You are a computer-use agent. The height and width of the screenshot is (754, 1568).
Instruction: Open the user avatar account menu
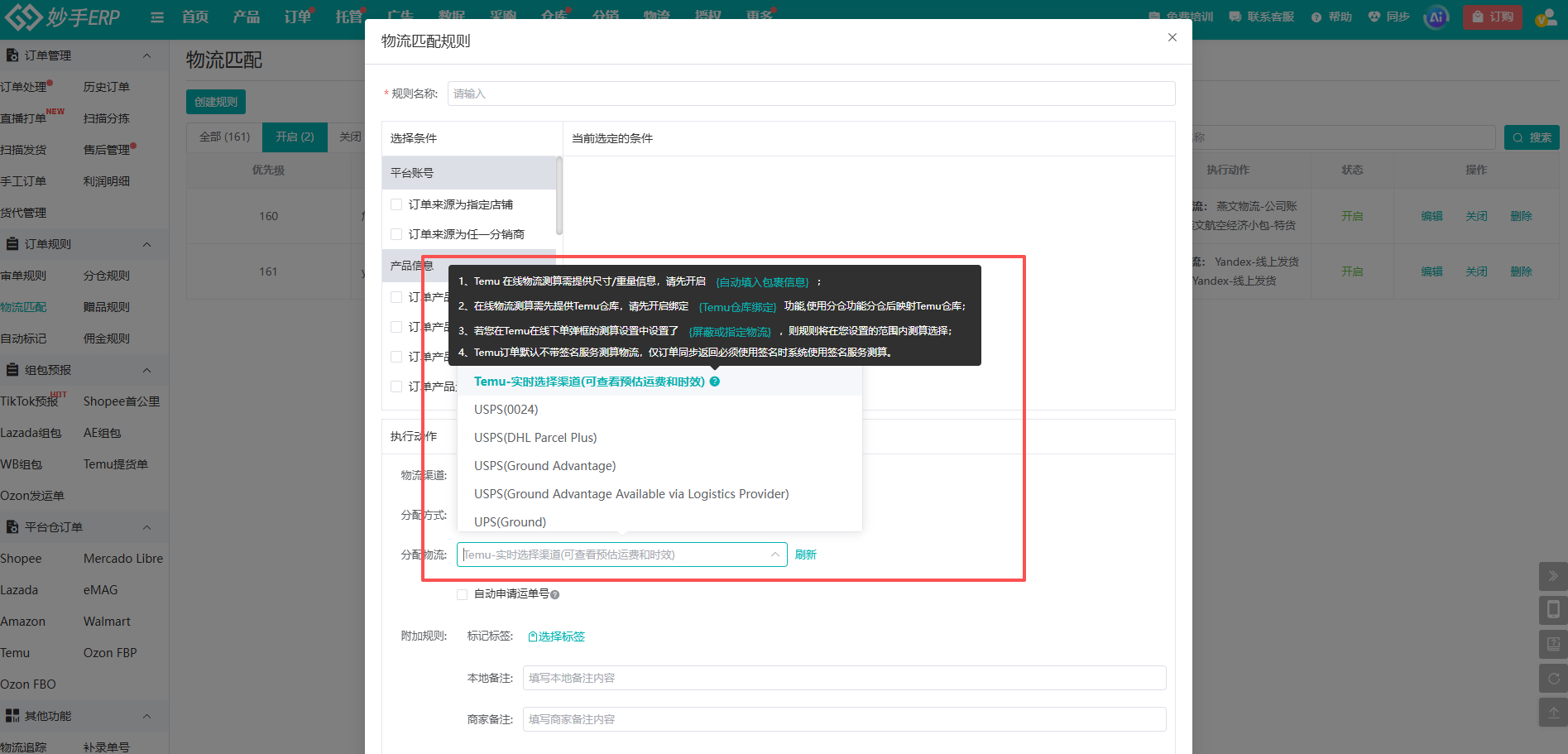[1545, 17]
